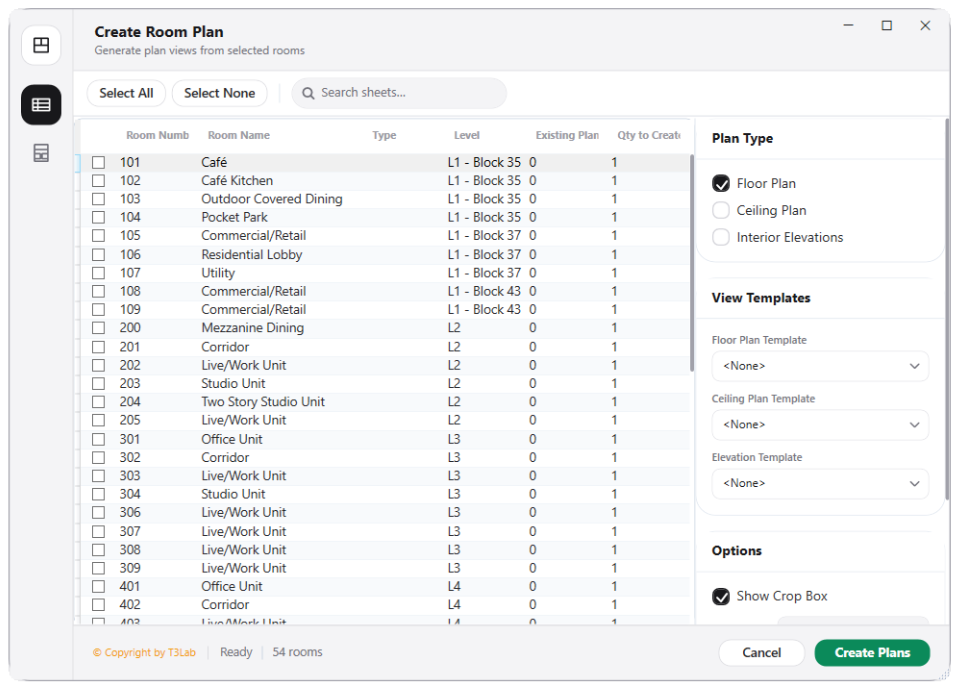This screenshot has width=959, height=690.
Task: Sort by the Type column header
Action: point(384,135)
